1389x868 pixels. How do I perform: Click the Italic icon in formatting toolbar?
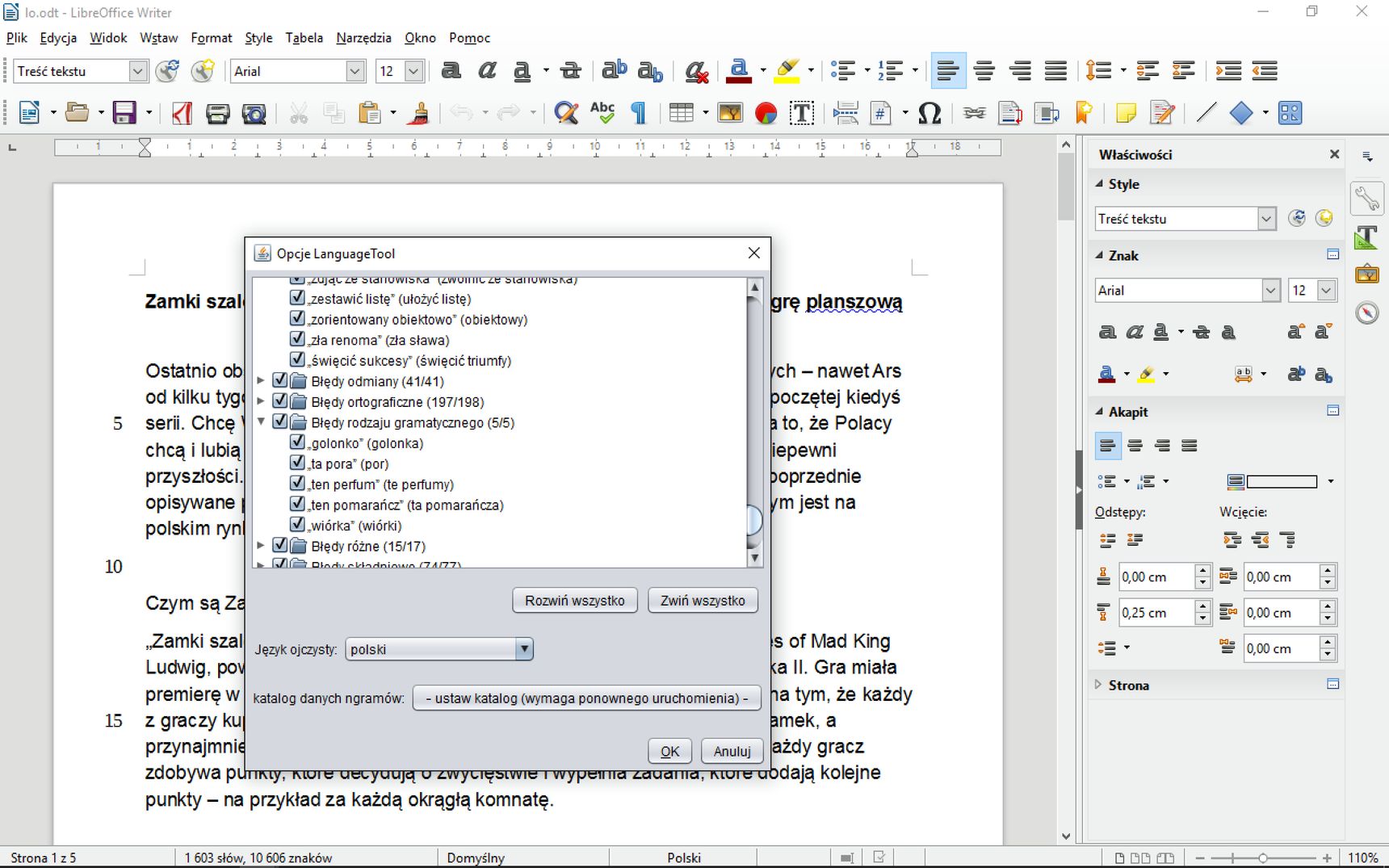[487, 71]
